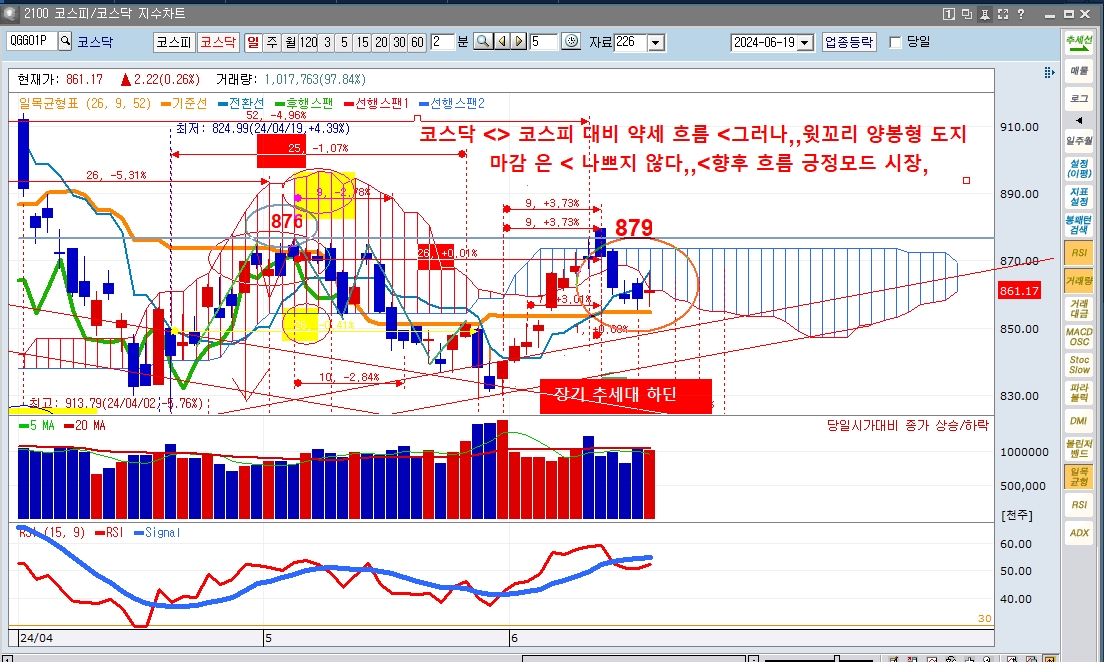Toggle the 일목균형 Ichimoku indicator

pyautogui.click(x=1079, y=477)
